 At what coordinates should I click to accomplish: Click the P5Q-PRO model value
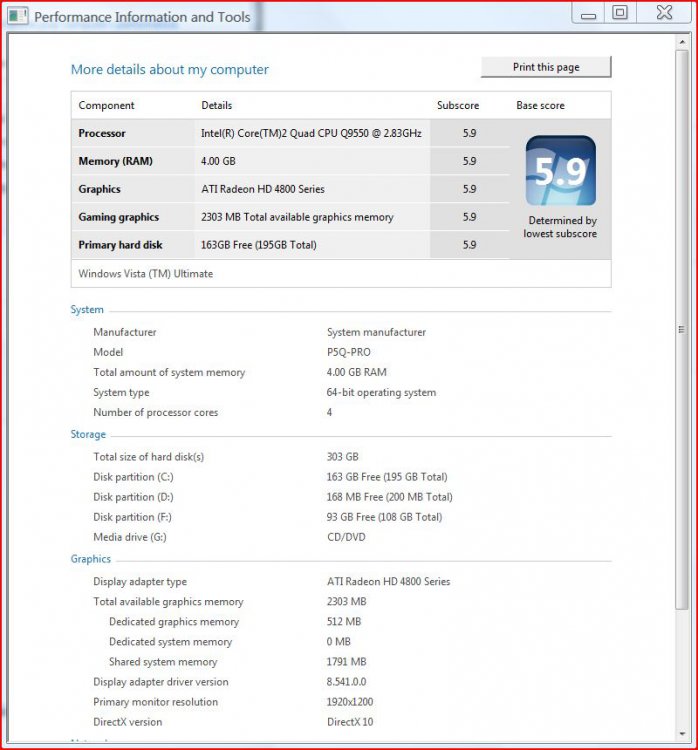(x=349, y=352)
